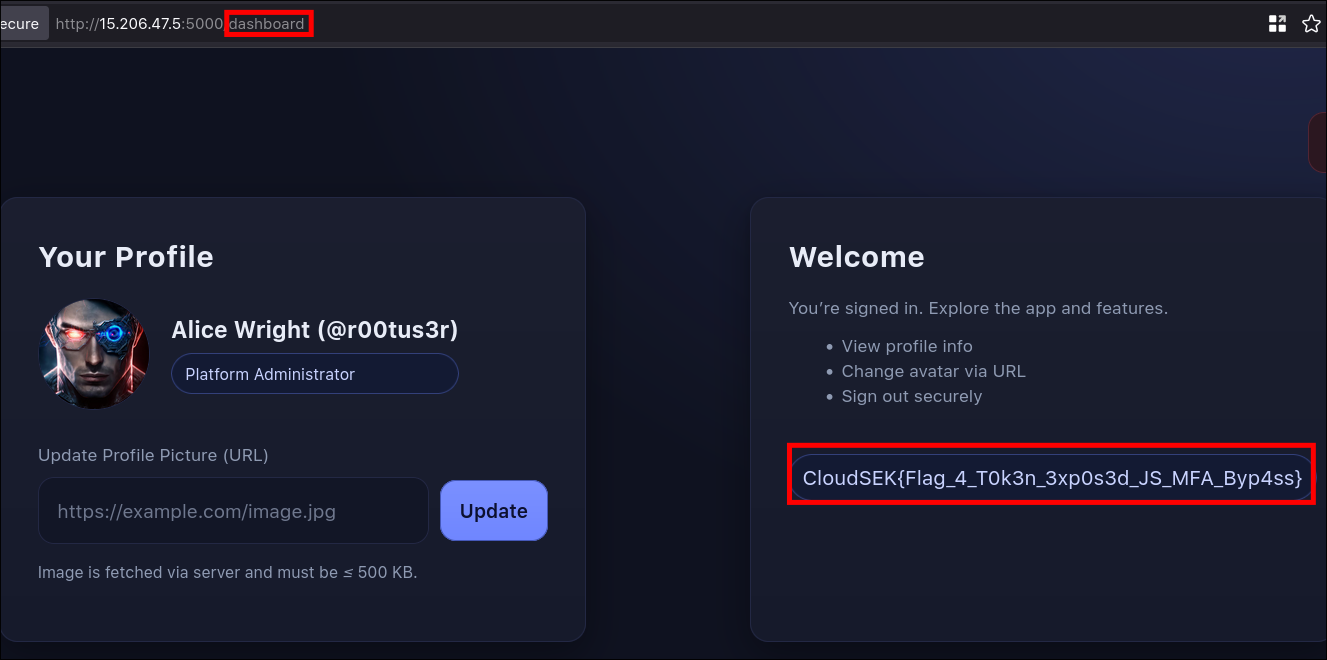Click the bookmark star icon
Viewport: 1327px width, 660px height.
pos(1311,24)
